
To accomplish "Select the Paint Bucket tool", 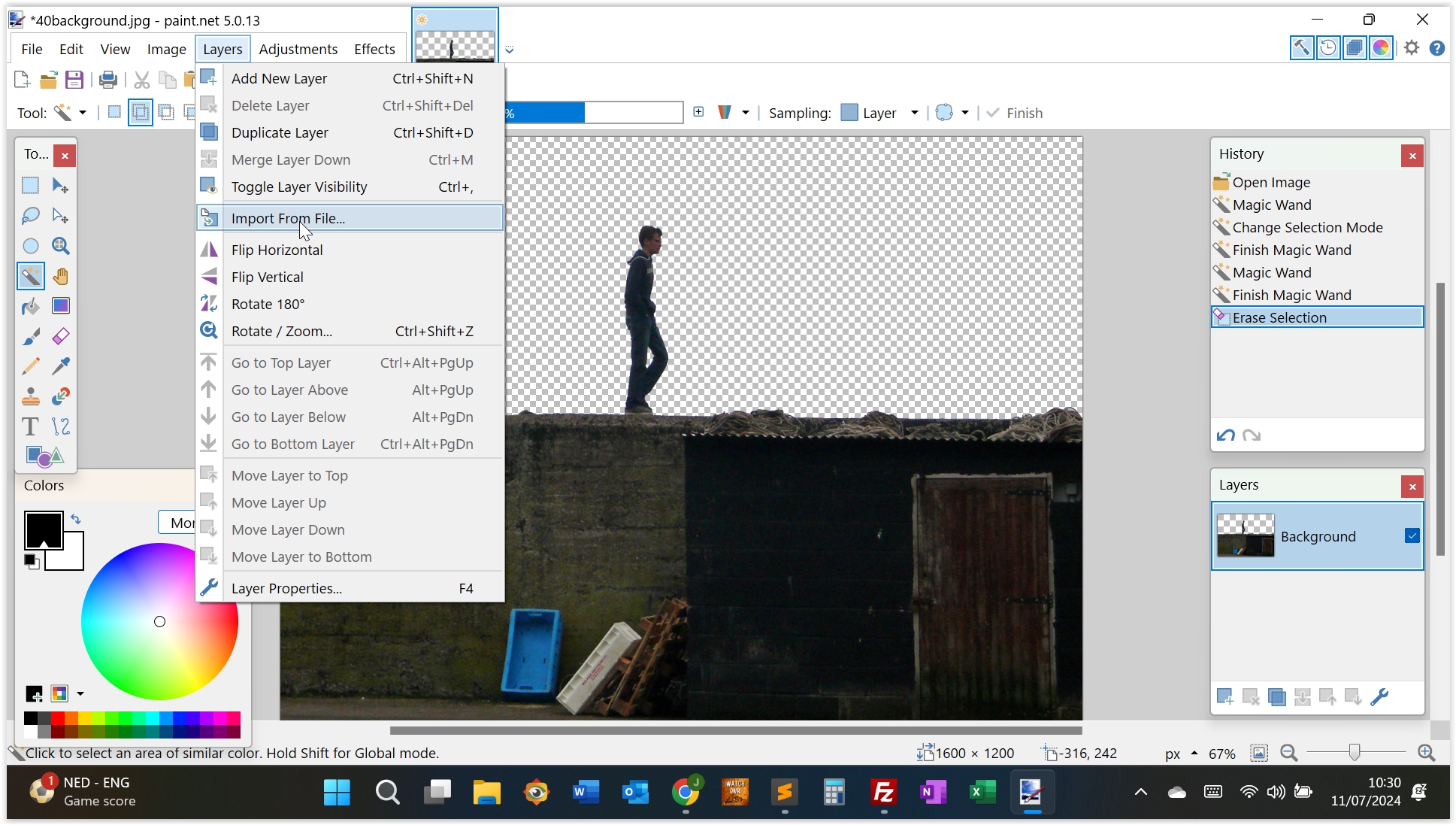I will [x=31, y=306].
